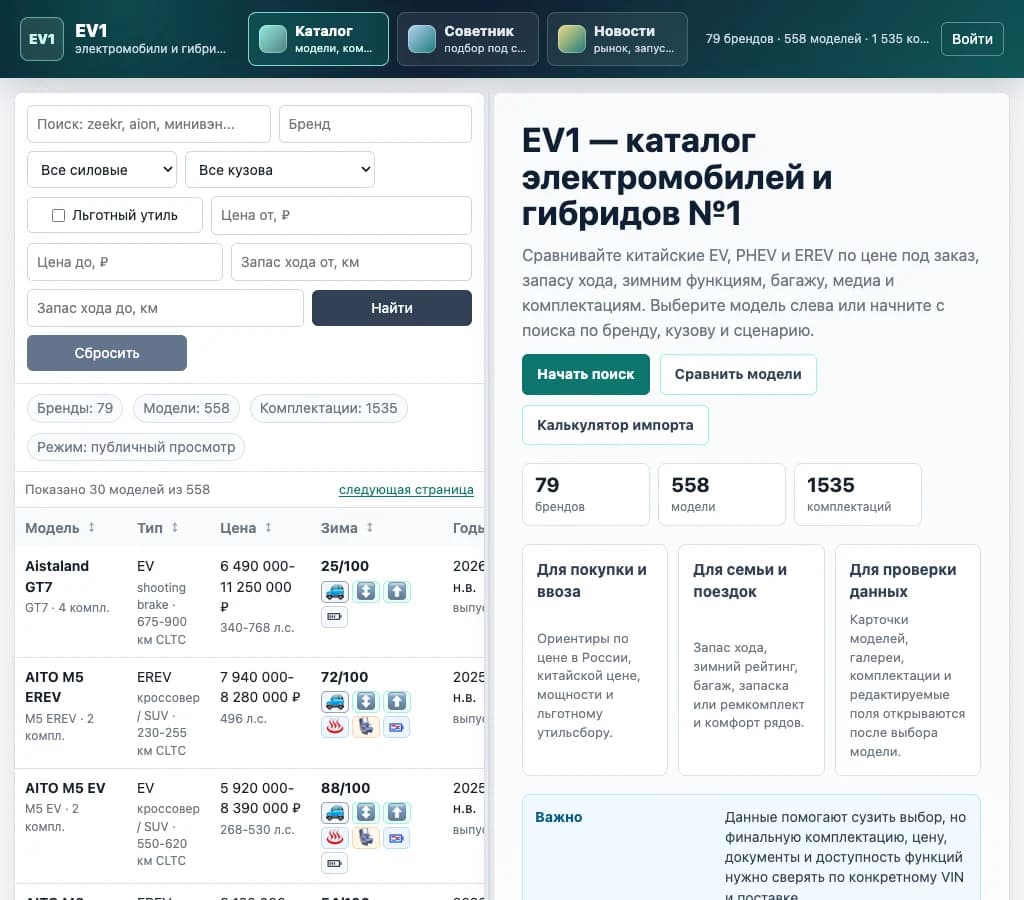Click the blue Советник tab icon

422,39
